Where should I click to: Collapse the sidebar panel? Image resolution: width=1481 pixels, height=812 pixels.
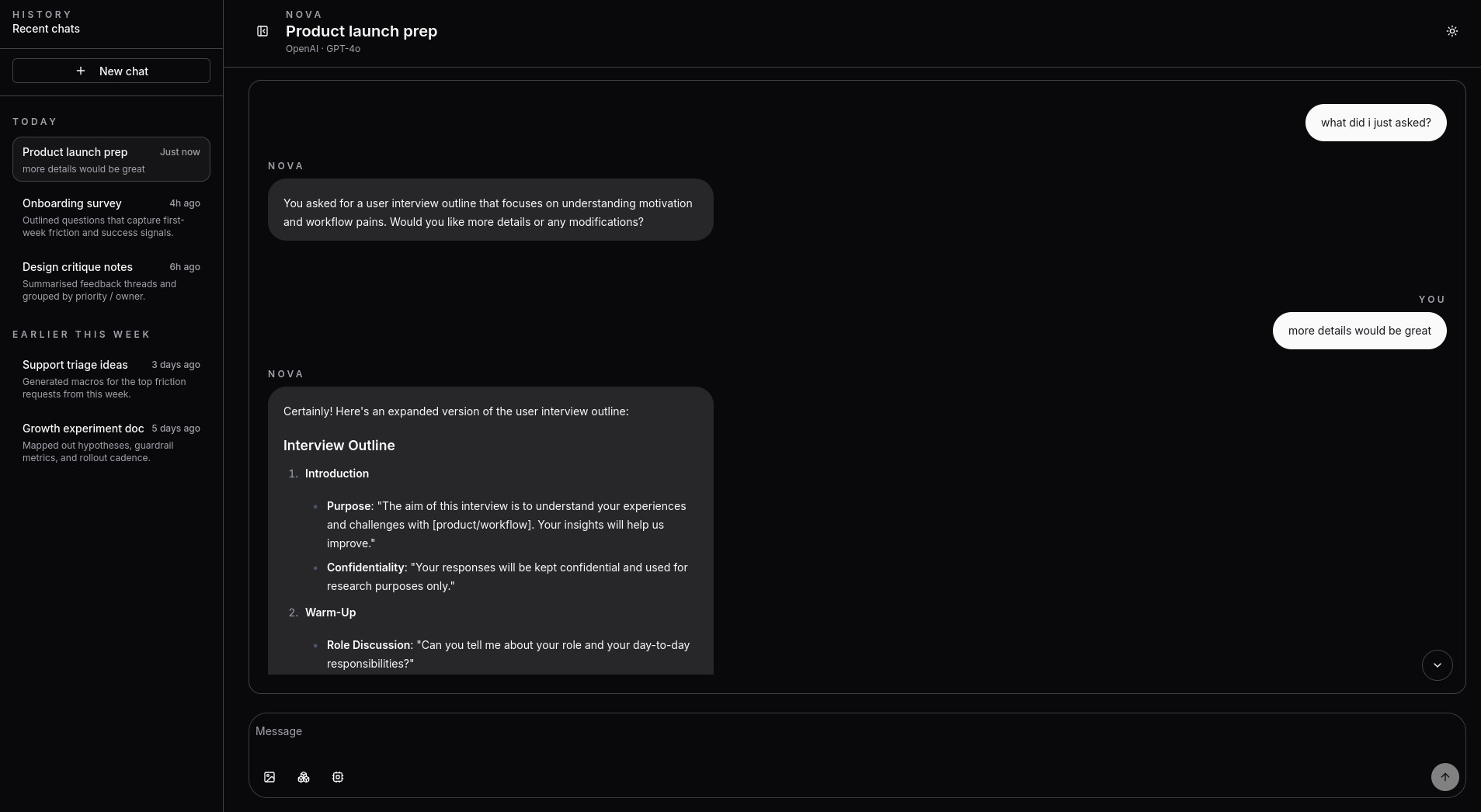(x=262, y=31)
